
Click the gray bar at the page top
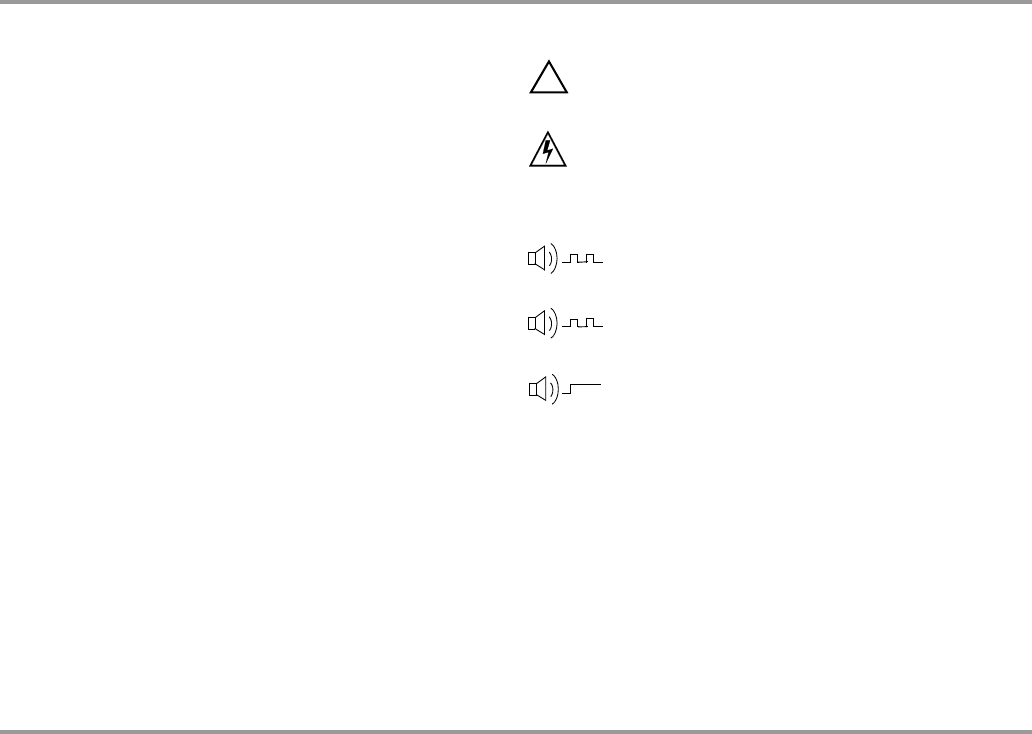coord(516,2)
